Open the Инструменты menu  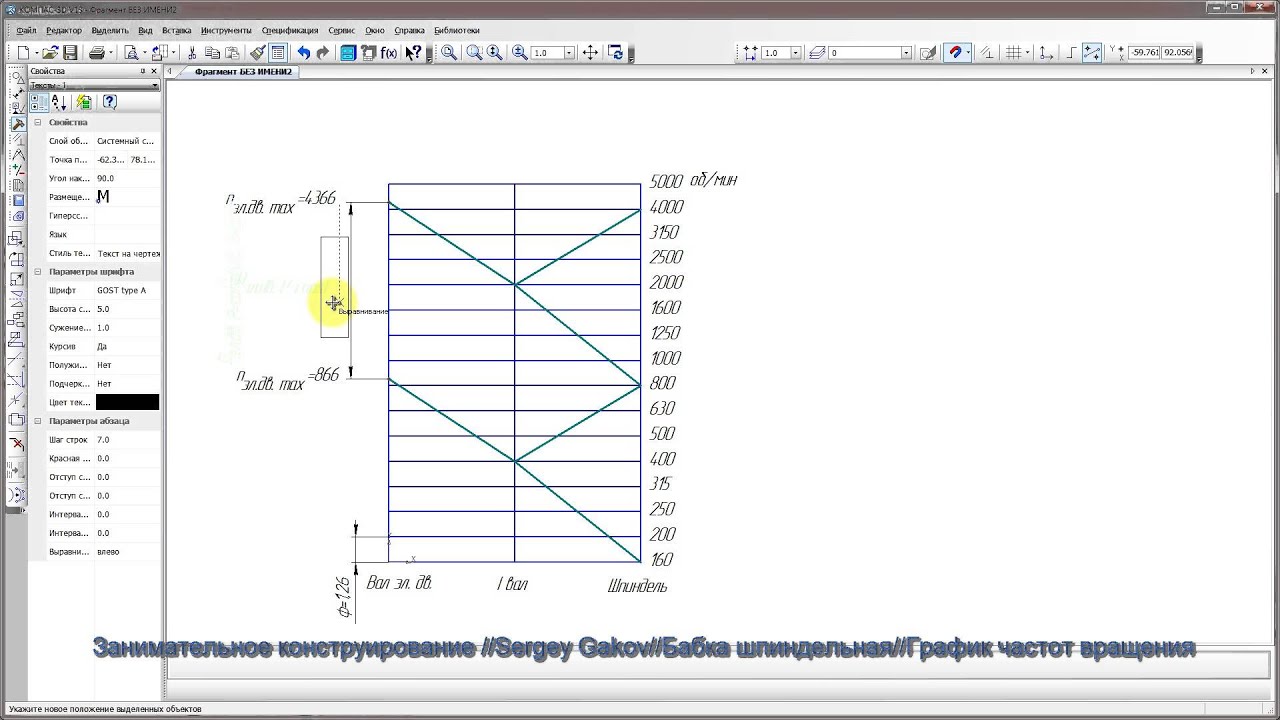[x=226, y=31]
